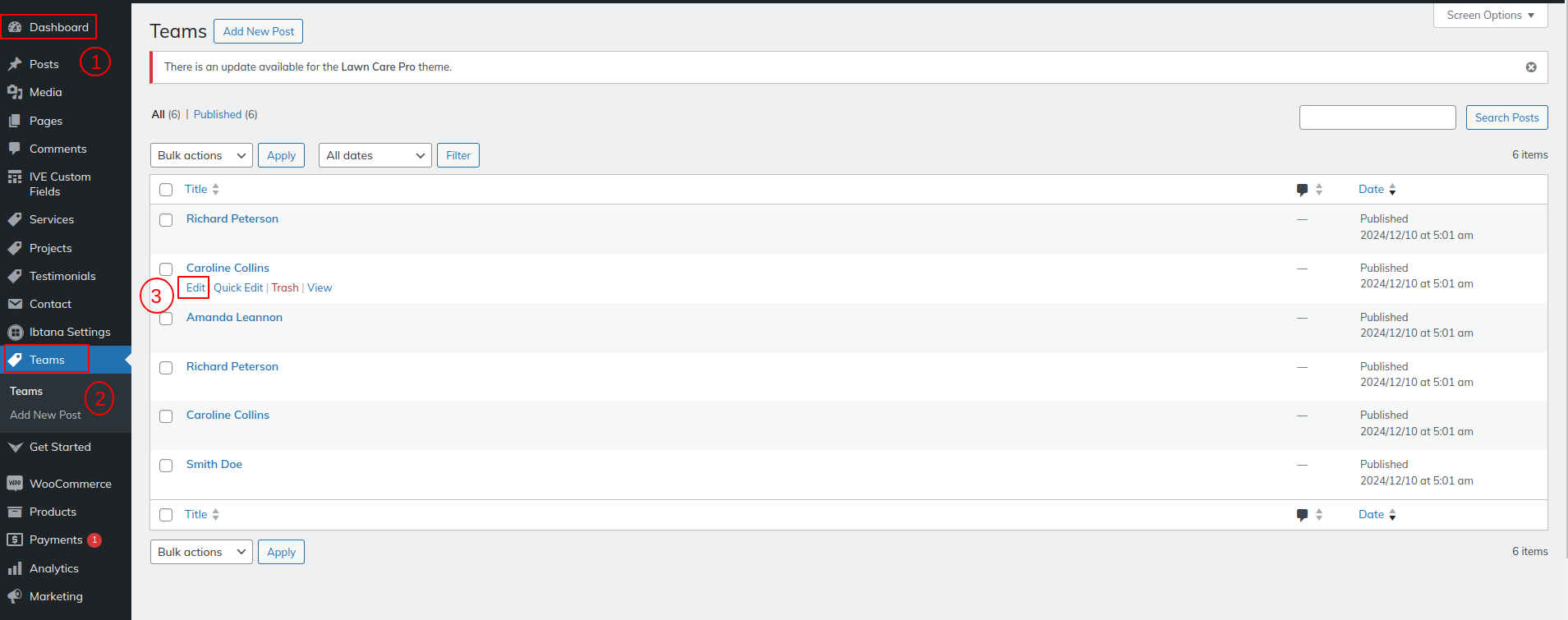Check the box beside Smith Doe
1568x620 pixels.
[x=166, y=466]
